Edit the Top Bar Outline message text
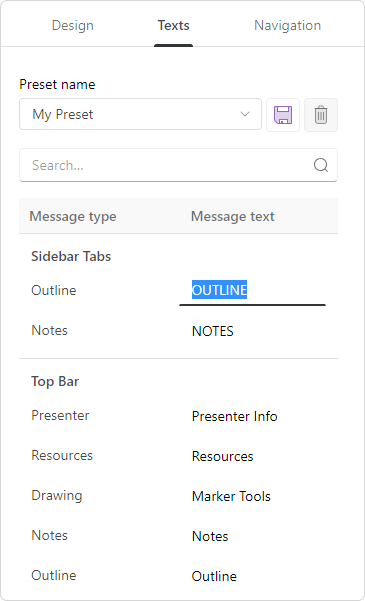This screenshot has height=601, width=365. tap(252, 576)
